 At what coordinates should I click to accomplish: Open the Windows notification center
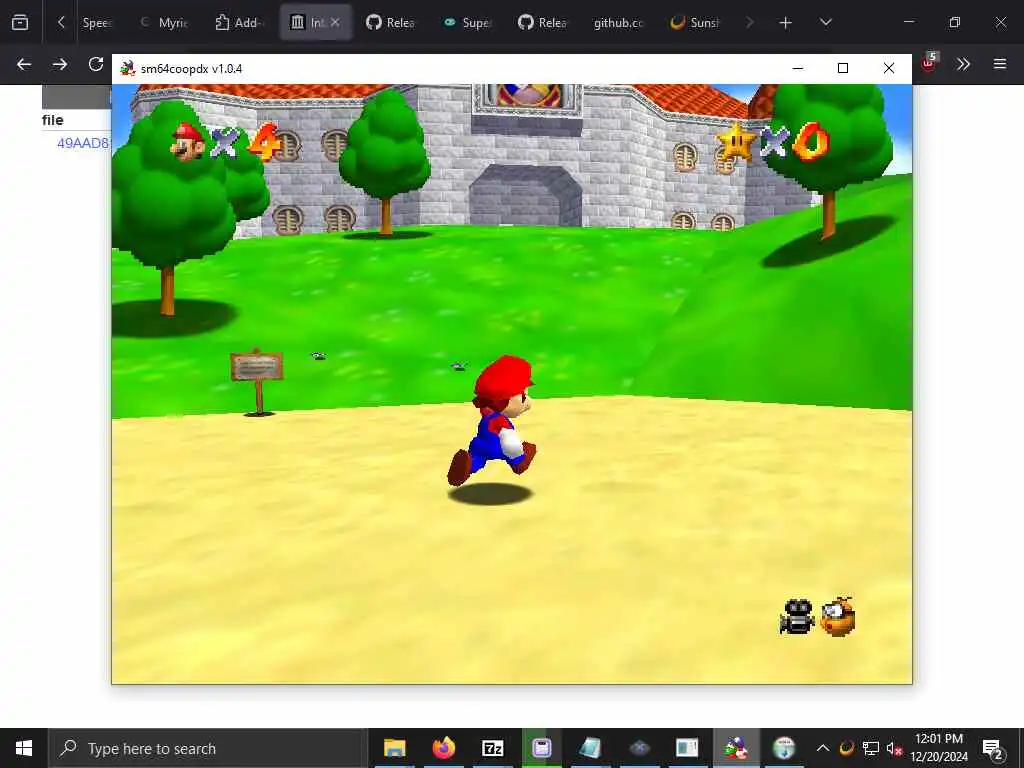(x=993, y=748)
